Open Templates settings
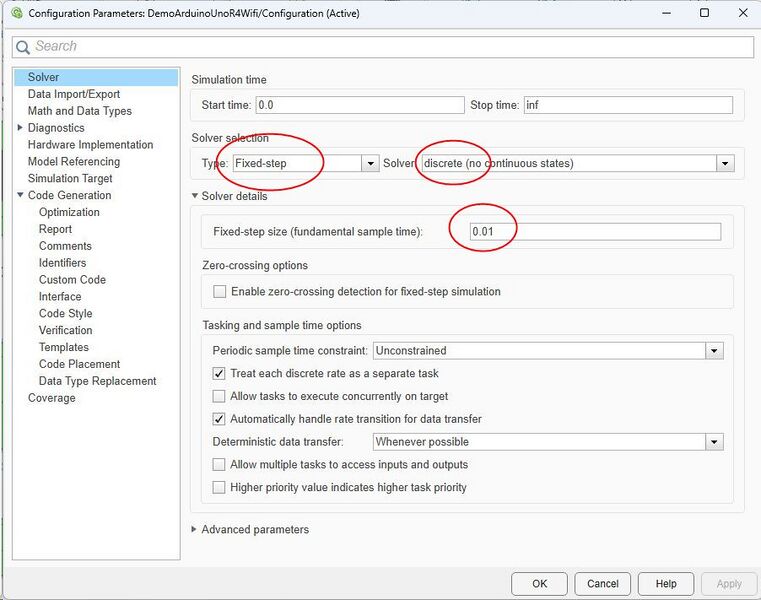 point(64,348)
